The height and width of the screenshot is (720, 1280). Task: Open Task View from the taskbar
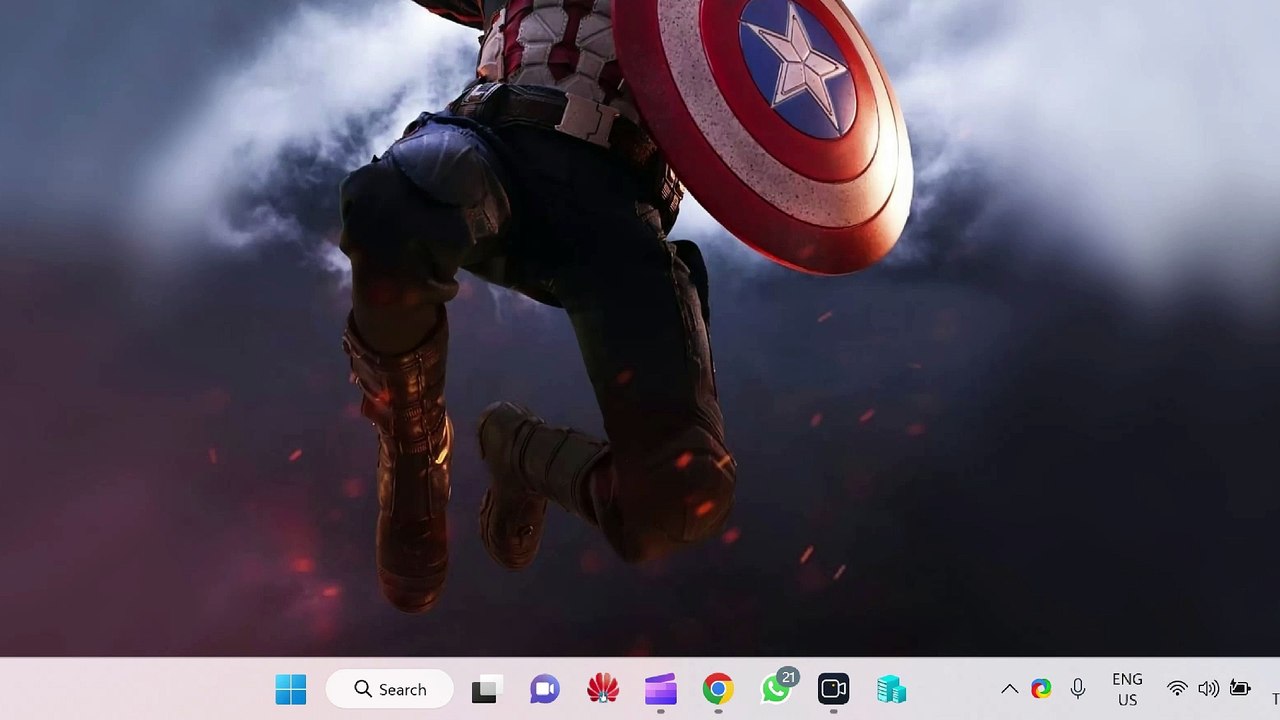486,689
